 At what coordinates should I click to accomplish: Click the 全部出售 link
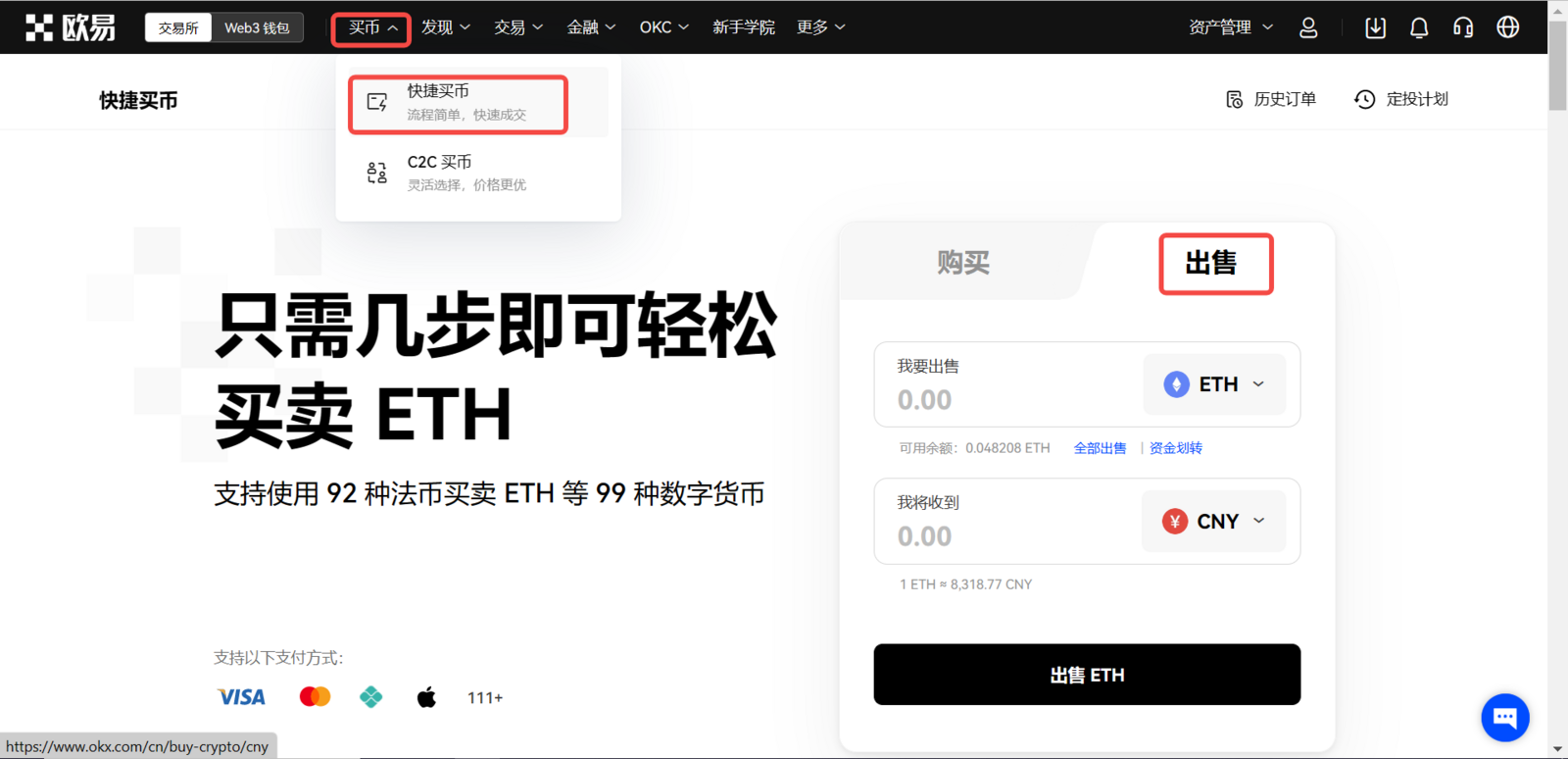pyautogui.click(x=1100, y=448)
